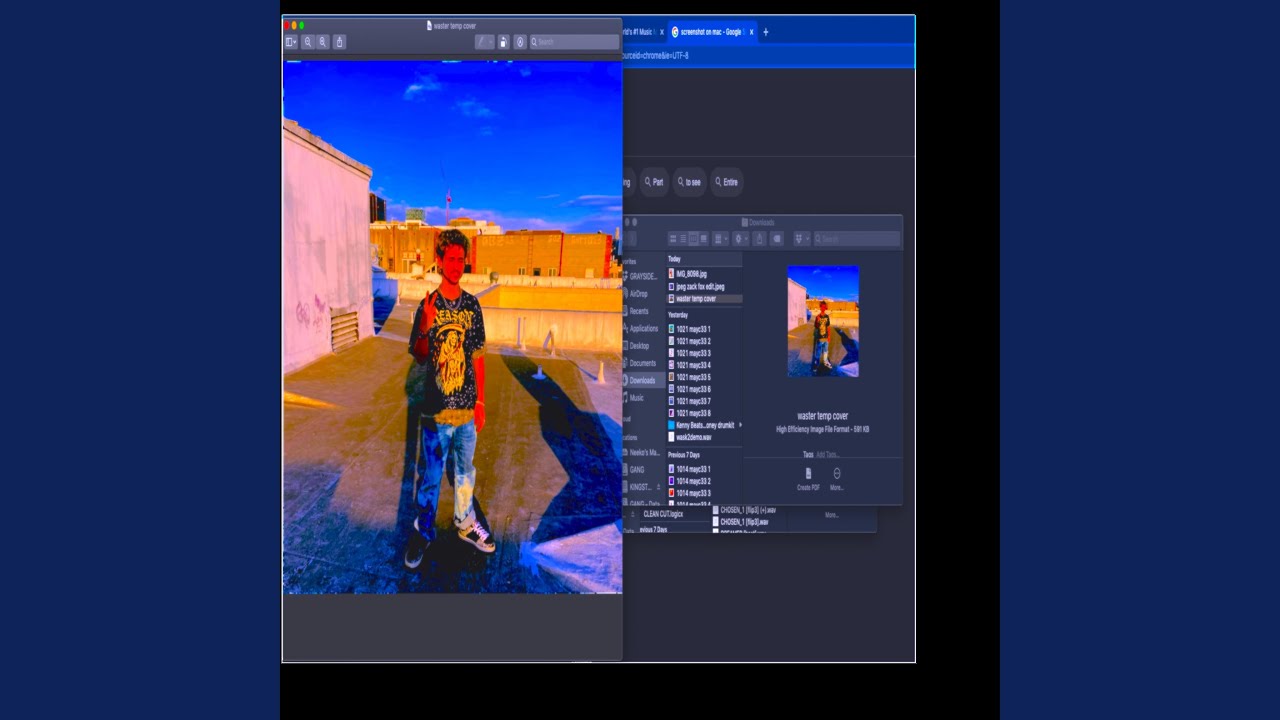The image size is (1280, 720).
Task: Select list view in Finder toolbar
Action: coord(683,239)
